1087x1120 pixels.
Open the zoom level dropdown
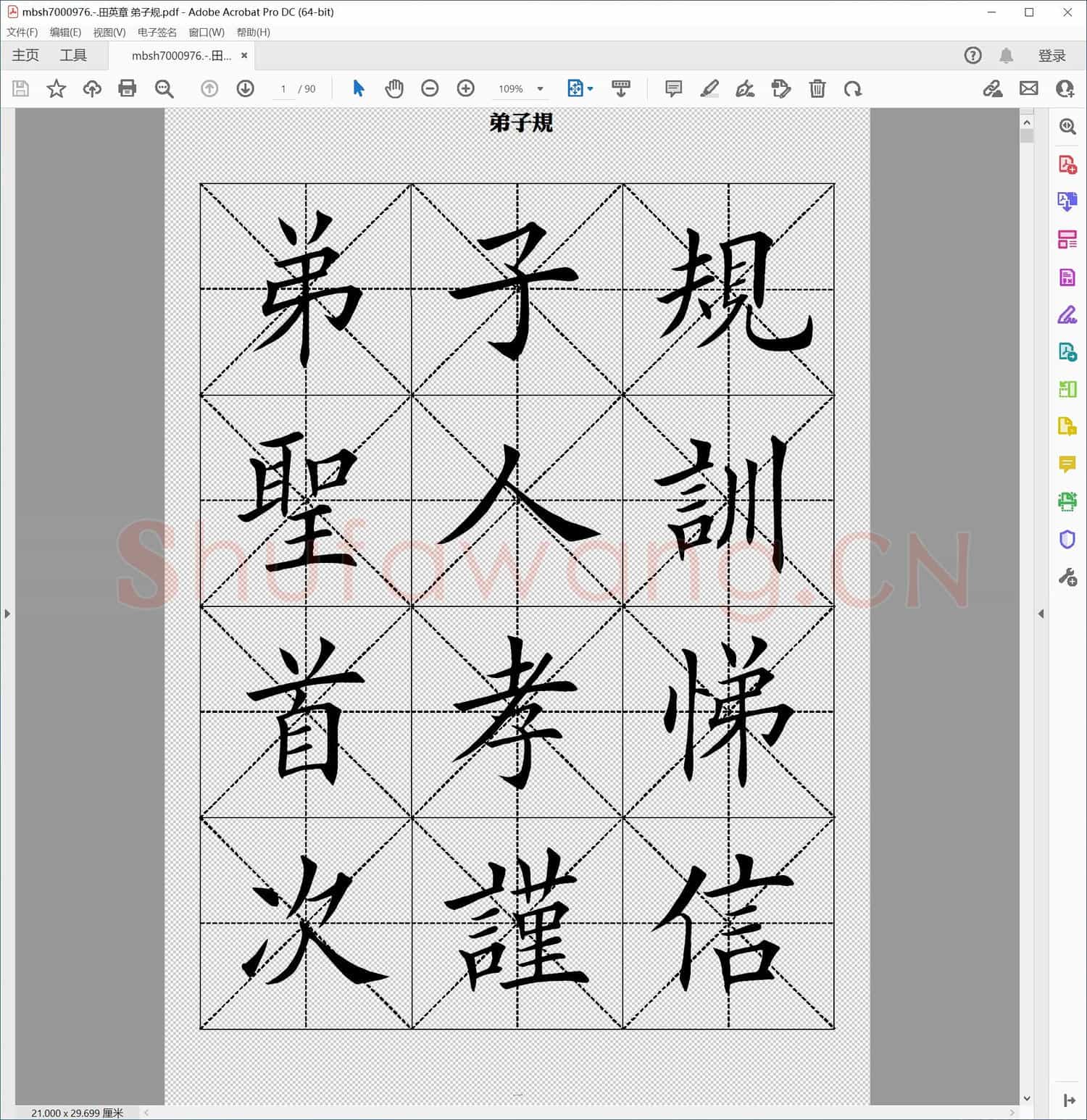click(x=540, y=88)
